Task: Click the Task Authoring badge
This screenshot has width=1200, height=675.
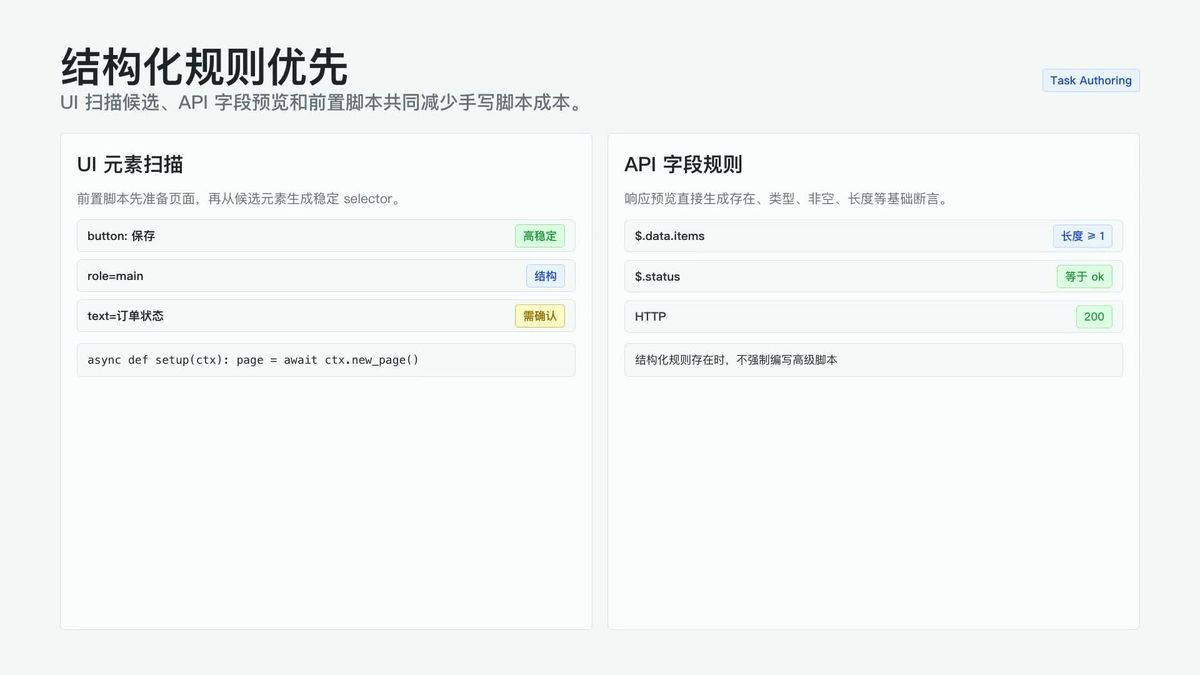Action: [x=1090, y=80]
